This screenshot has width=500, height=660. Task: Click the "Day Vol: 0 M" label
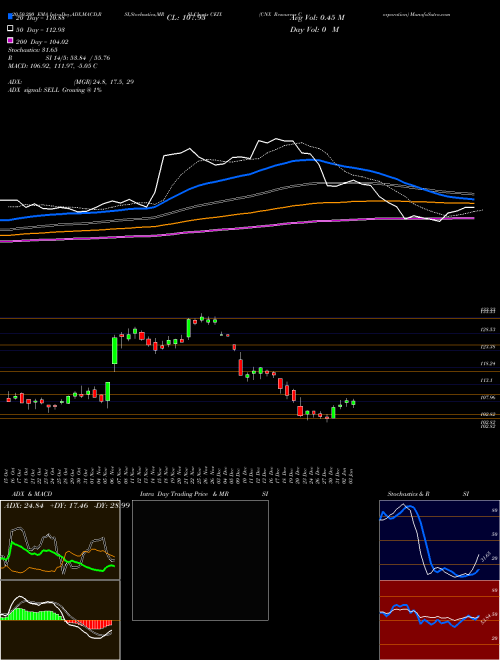pyautogui.click(x=314, y=29)
